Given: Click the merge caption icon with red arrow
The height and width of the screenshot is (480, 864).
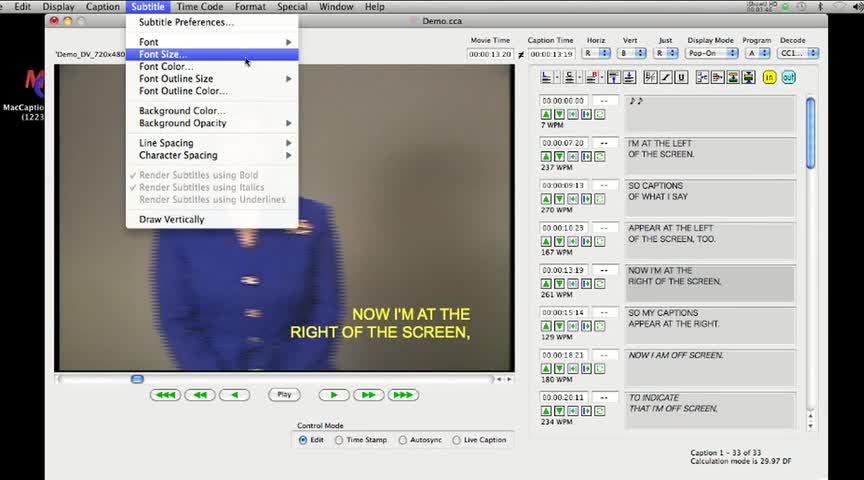Looking at the screenshot, I should [717, 78].
